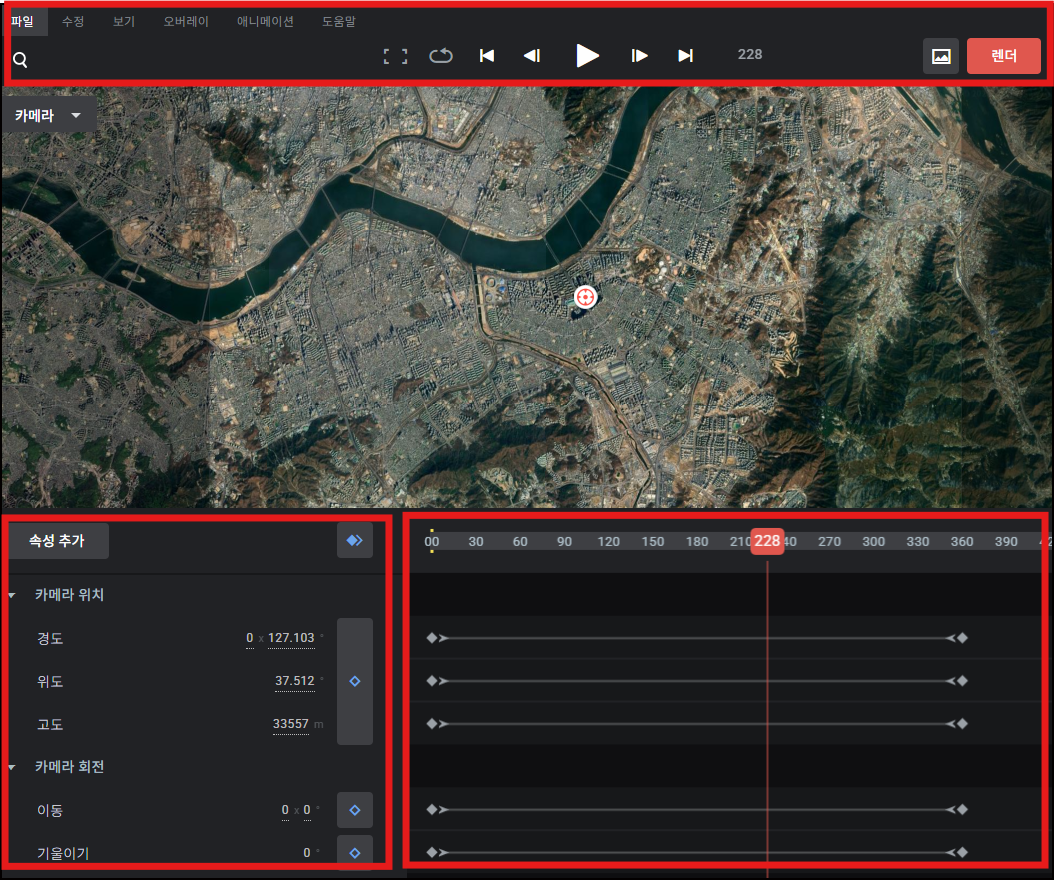
Task: Click the 위도 start keyframe on timeline
Action: point(432,681)
